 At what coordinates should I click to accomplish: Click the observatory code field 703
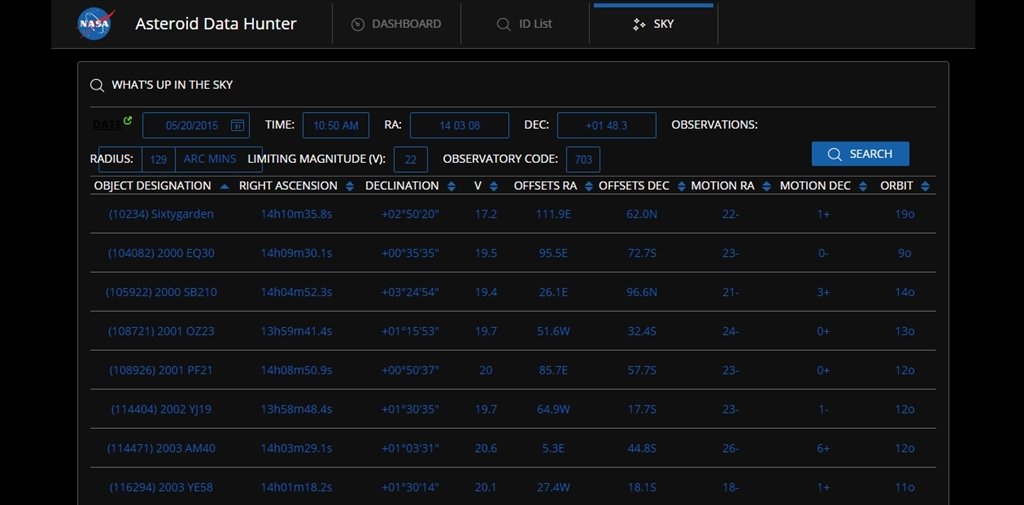[x=583, y=159]
